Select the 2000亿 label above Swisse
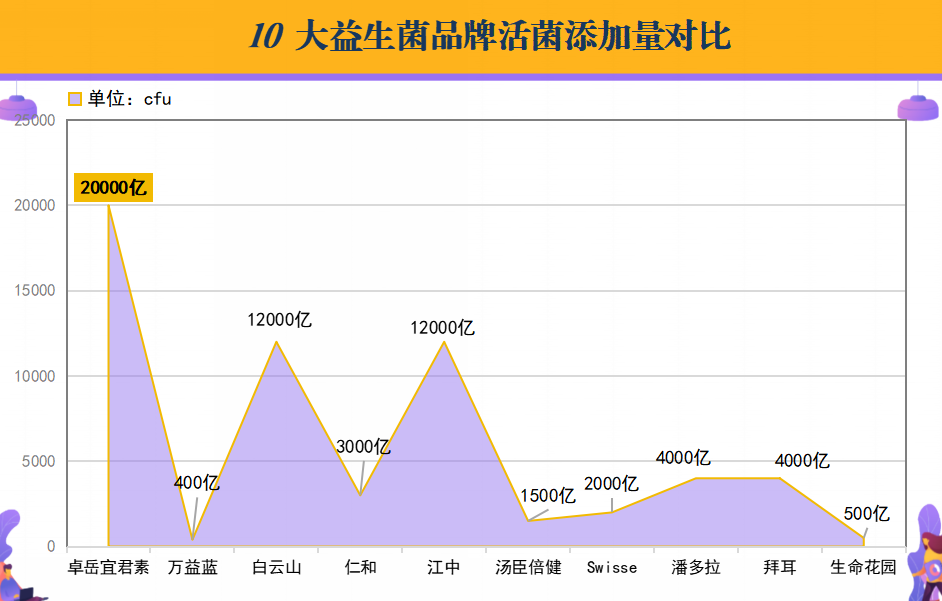This screenshot has height=601, width=942. tap(611, 483)
